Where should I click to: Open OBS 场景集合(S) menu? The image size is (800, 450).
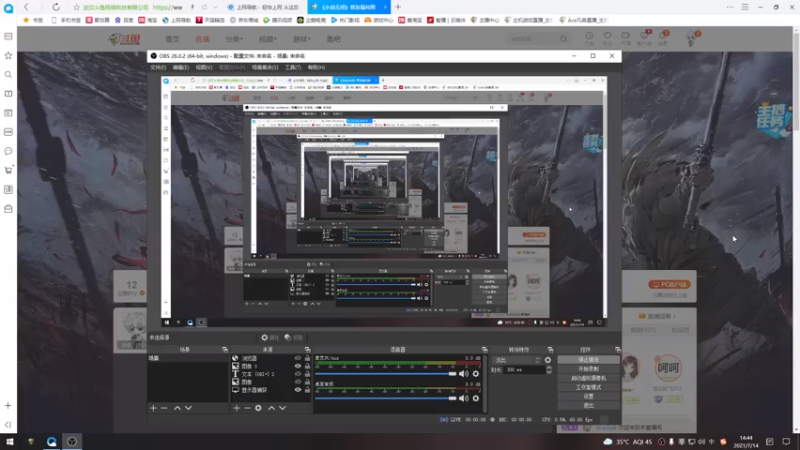265,67
